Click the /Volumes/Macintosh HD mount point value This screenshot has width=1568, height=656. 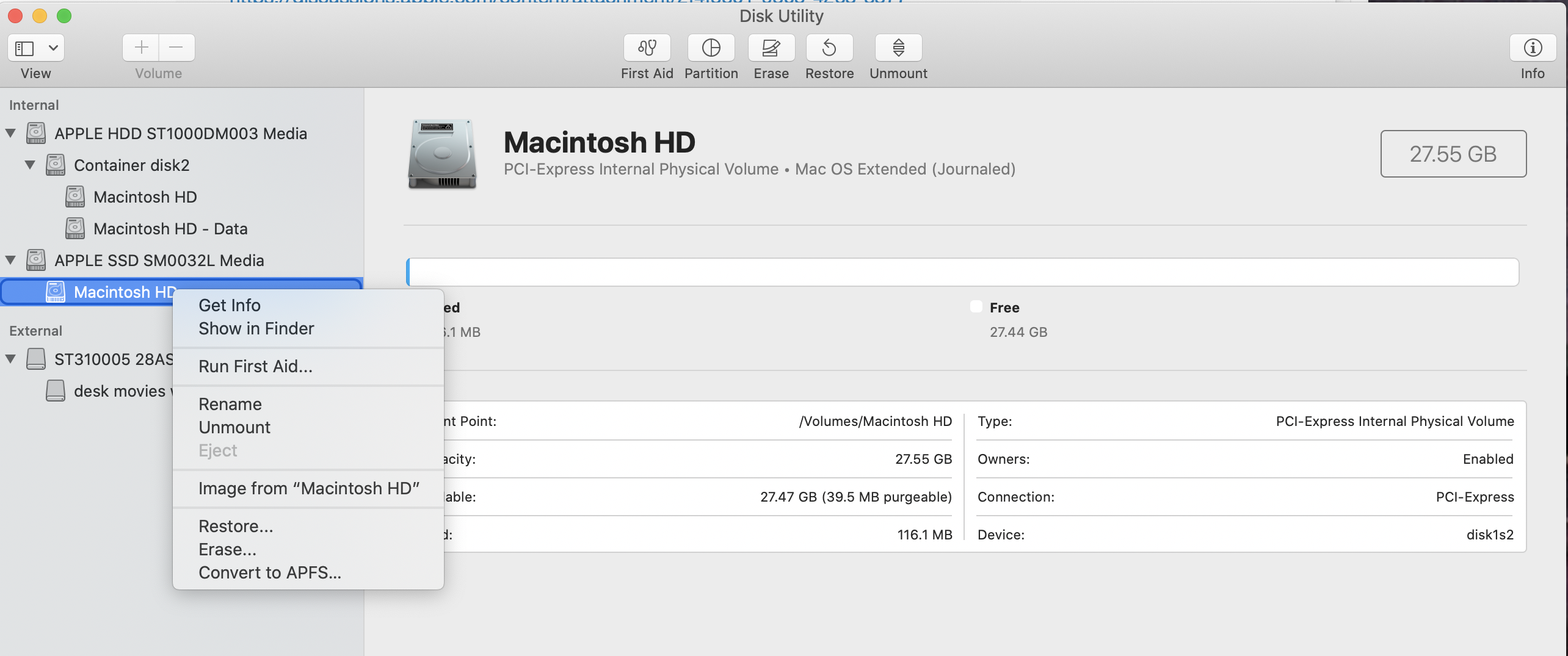(x=875, y=421)
